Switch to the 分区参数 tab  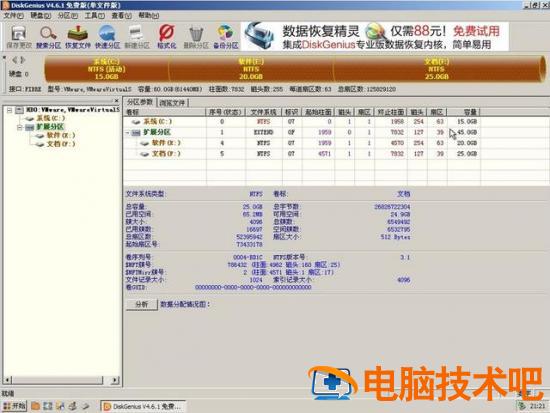pyautogui.click(x=140, y=102)
